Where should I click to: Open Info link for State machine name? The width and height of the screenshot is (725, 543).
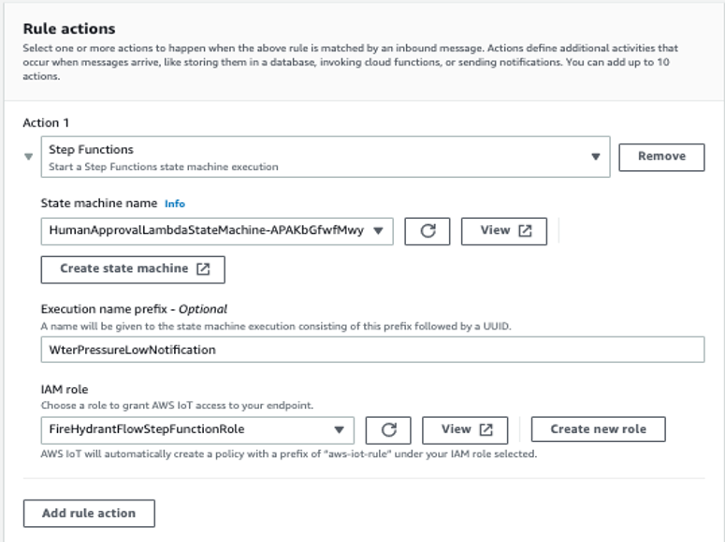[175, 204]
